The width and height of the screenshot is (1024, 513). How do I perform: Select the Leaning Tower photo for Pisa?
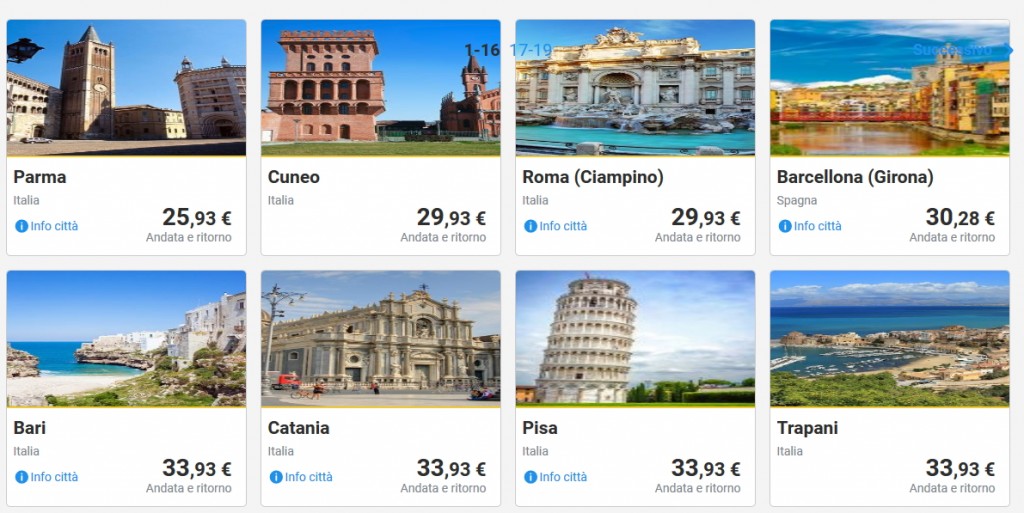[635, 338]
